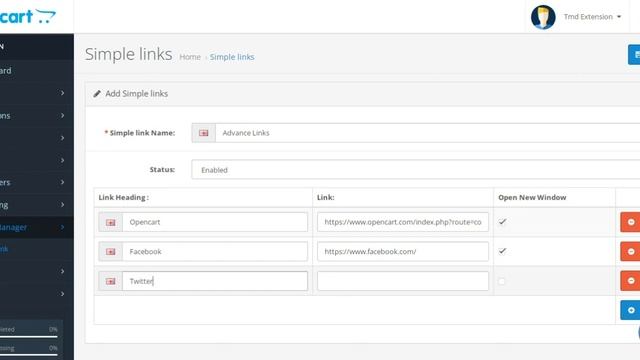Click the 'Link Heading :' column header
This screenshot has width=640, height=360.
[x=123, y=198]
